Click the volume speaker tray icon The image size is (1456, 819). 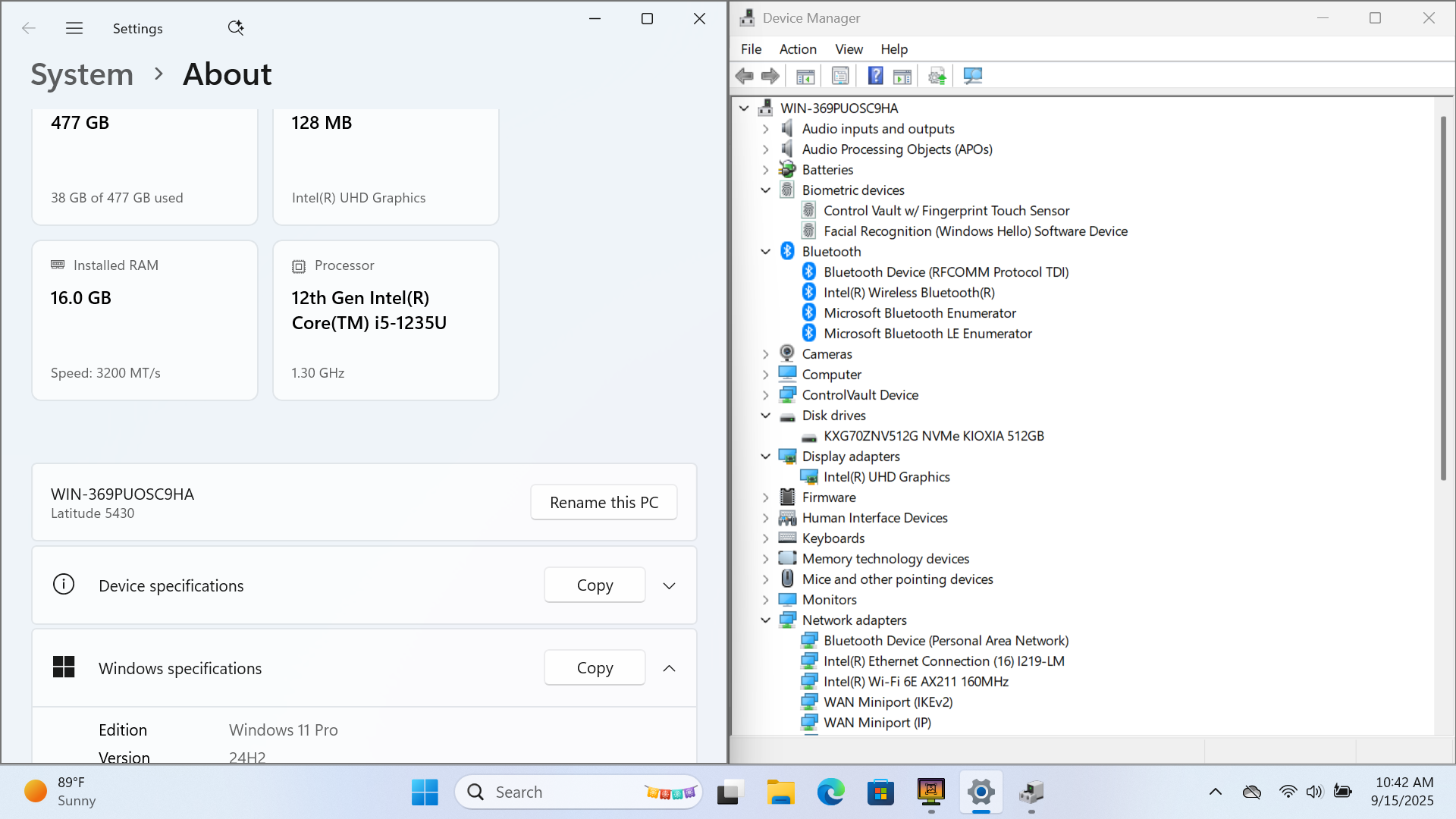(1314, 792)
